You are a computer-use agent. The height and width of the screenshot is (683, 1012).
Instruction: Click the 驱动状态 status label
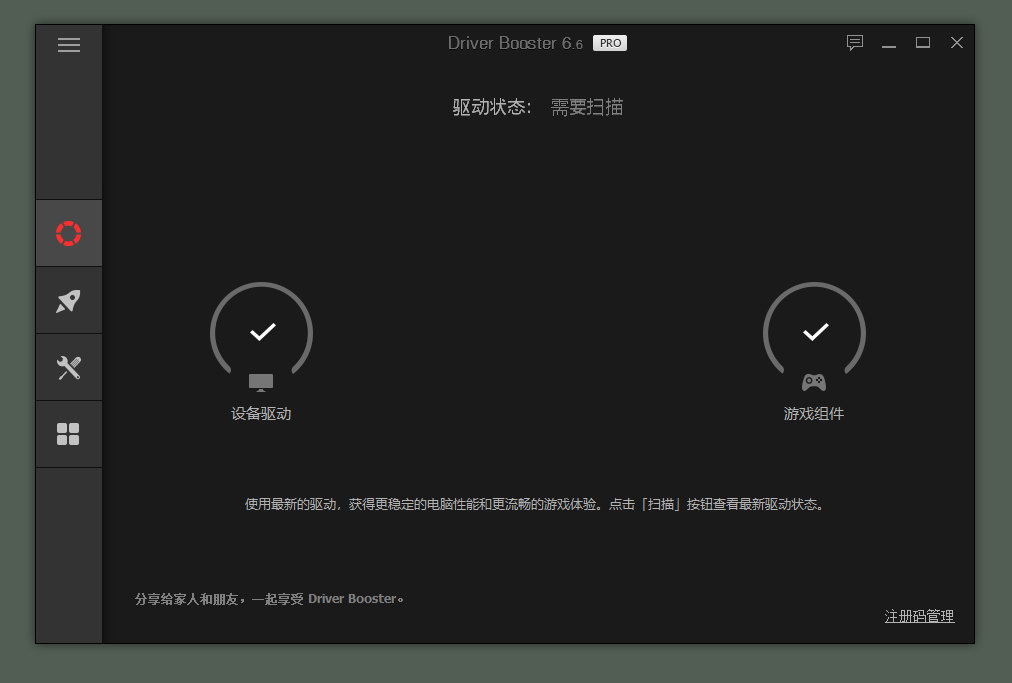point(492,107)
